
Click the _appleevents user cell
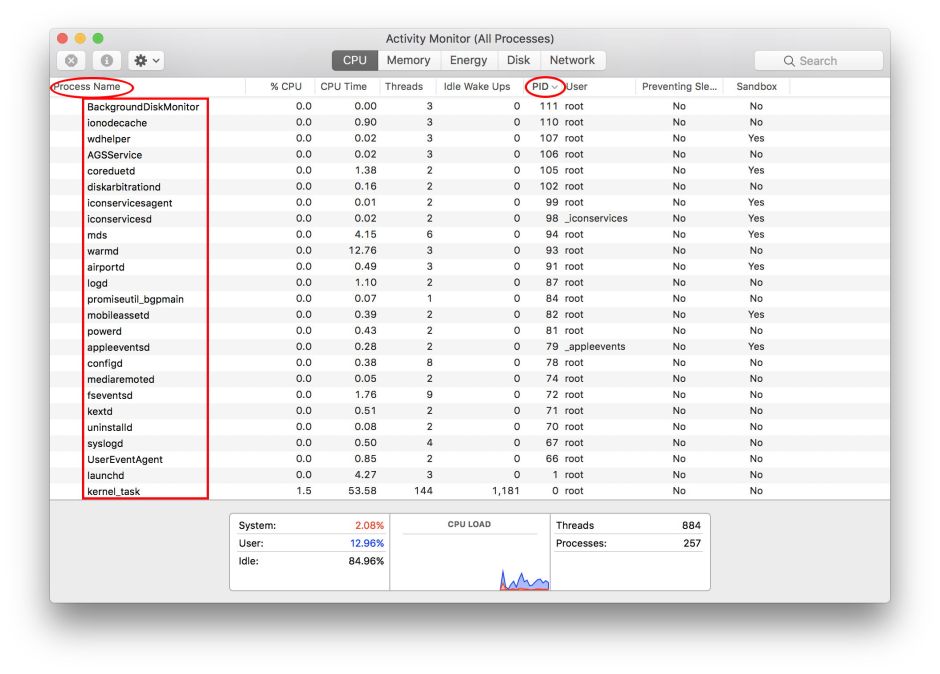595,347
